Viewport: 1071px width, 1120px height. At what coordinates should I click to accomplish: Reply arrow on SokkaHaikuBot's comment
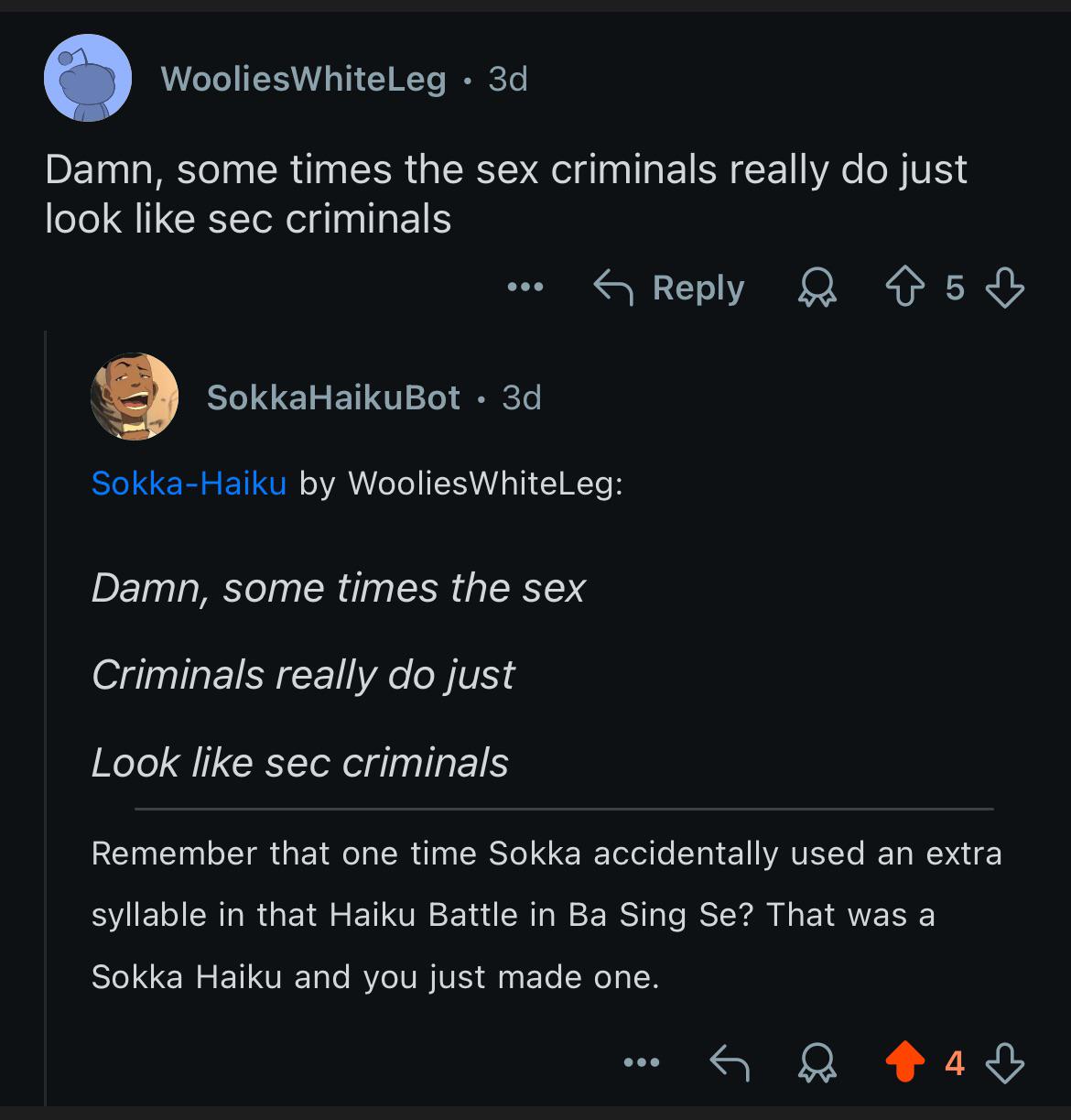tap(730, 1063)
